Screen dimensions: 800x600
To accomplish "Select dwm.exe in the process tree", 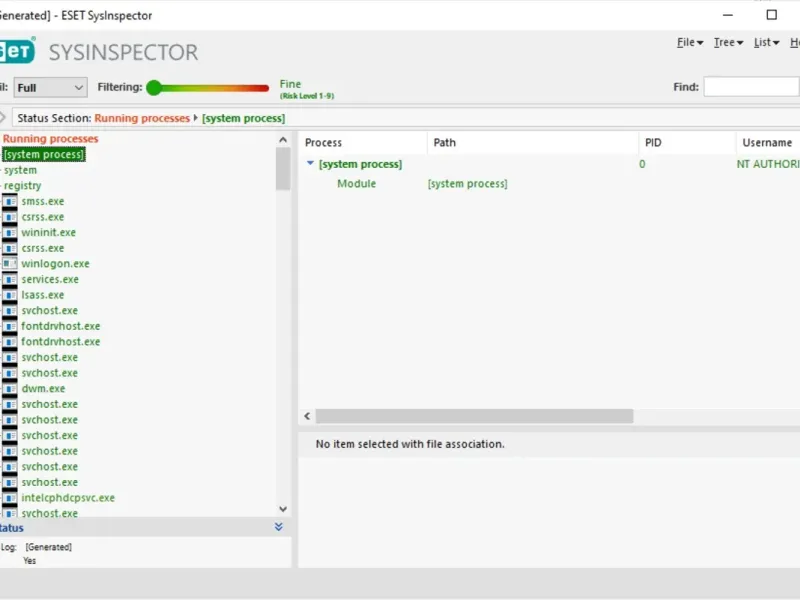I will (43, 389).
